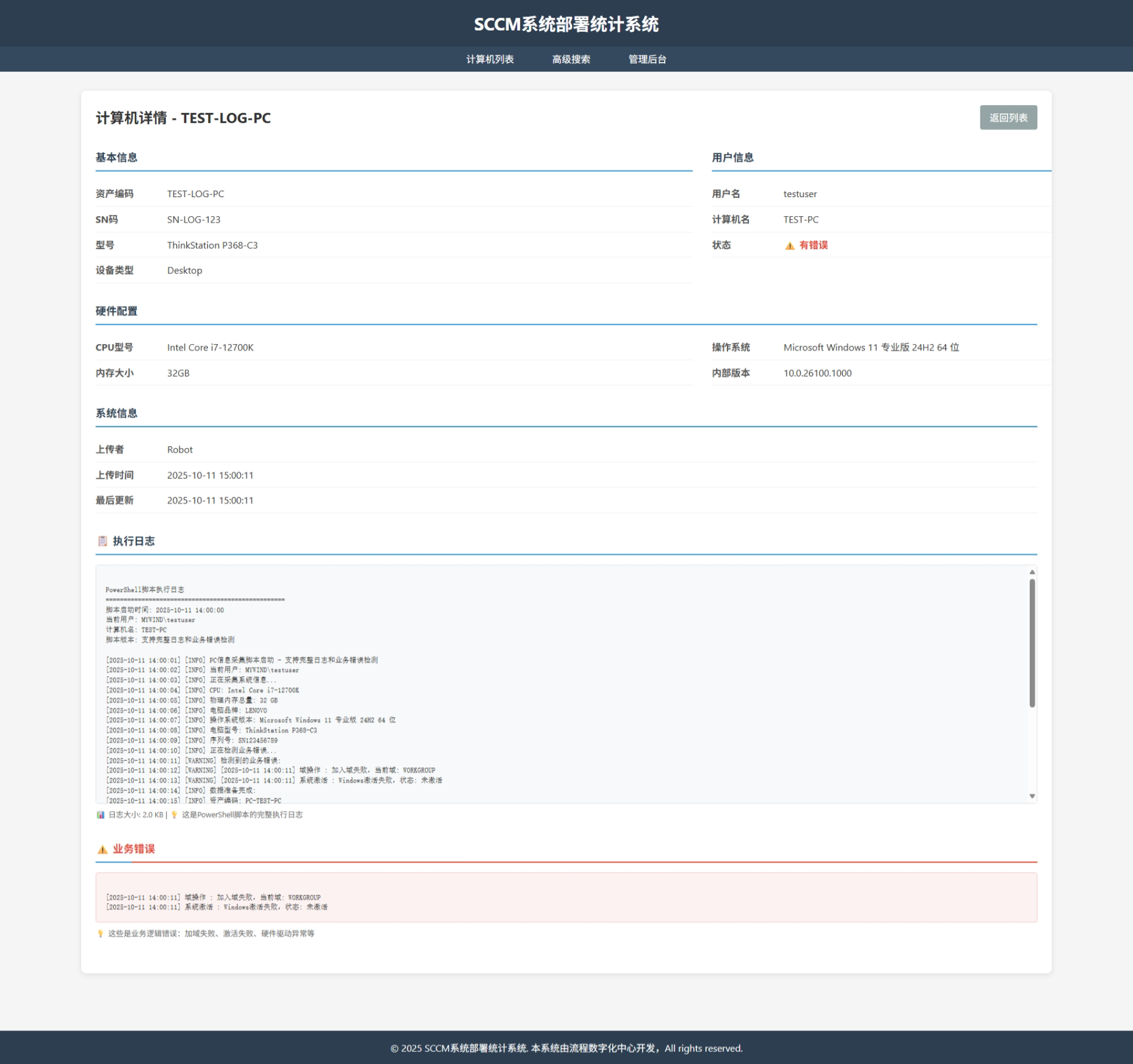Click the asset code value TEST-LOG-PC
The image size is (1133, 1064).
195,194
